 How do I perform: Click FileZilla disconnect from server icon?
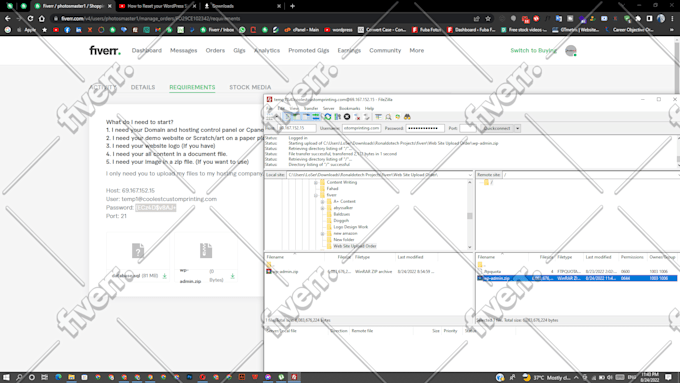[357, 117]
